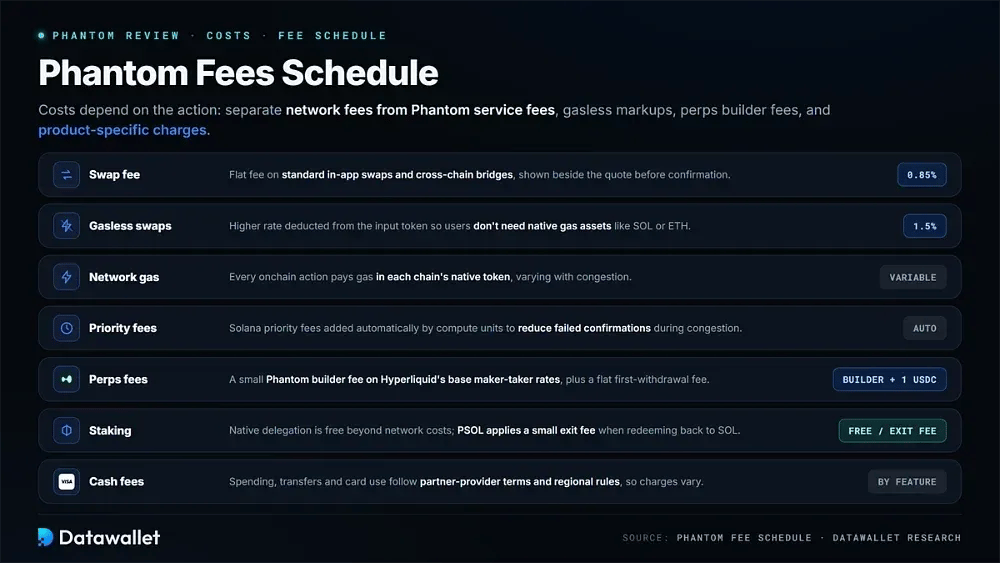
Task: Click the Datawallet logo icon
Action: click(45, 537)
